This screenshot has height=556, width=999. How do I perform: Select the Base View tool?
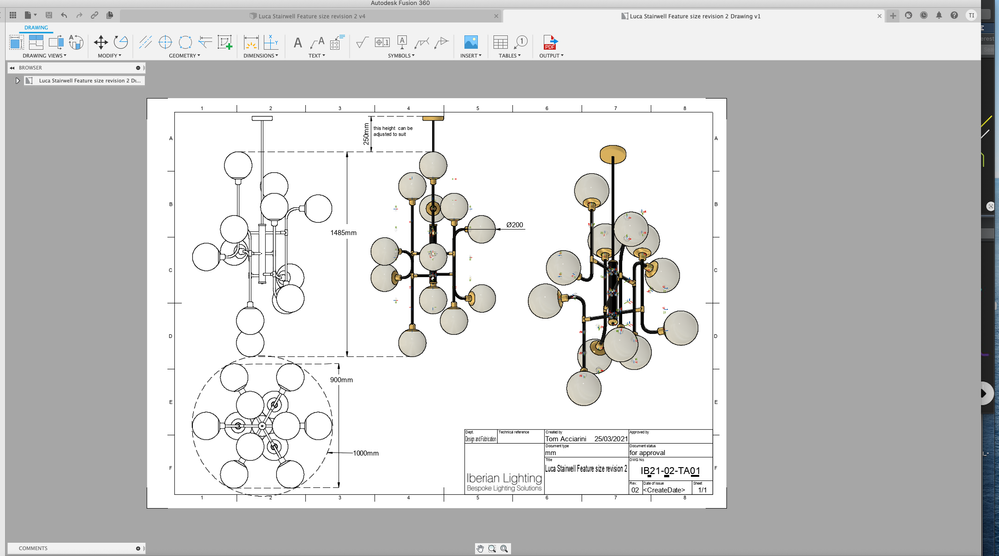click(x=16, y=42)
